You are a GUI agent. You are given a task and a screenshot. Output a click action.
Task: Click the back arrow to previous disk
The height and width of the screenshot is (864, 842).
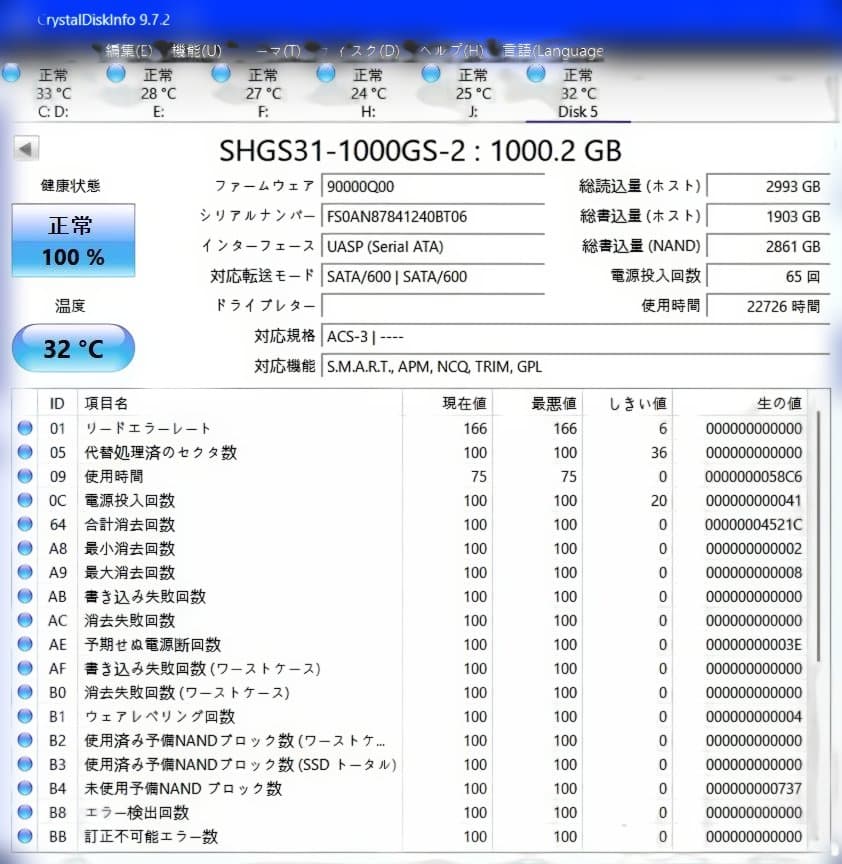click(x=25, y=148)
